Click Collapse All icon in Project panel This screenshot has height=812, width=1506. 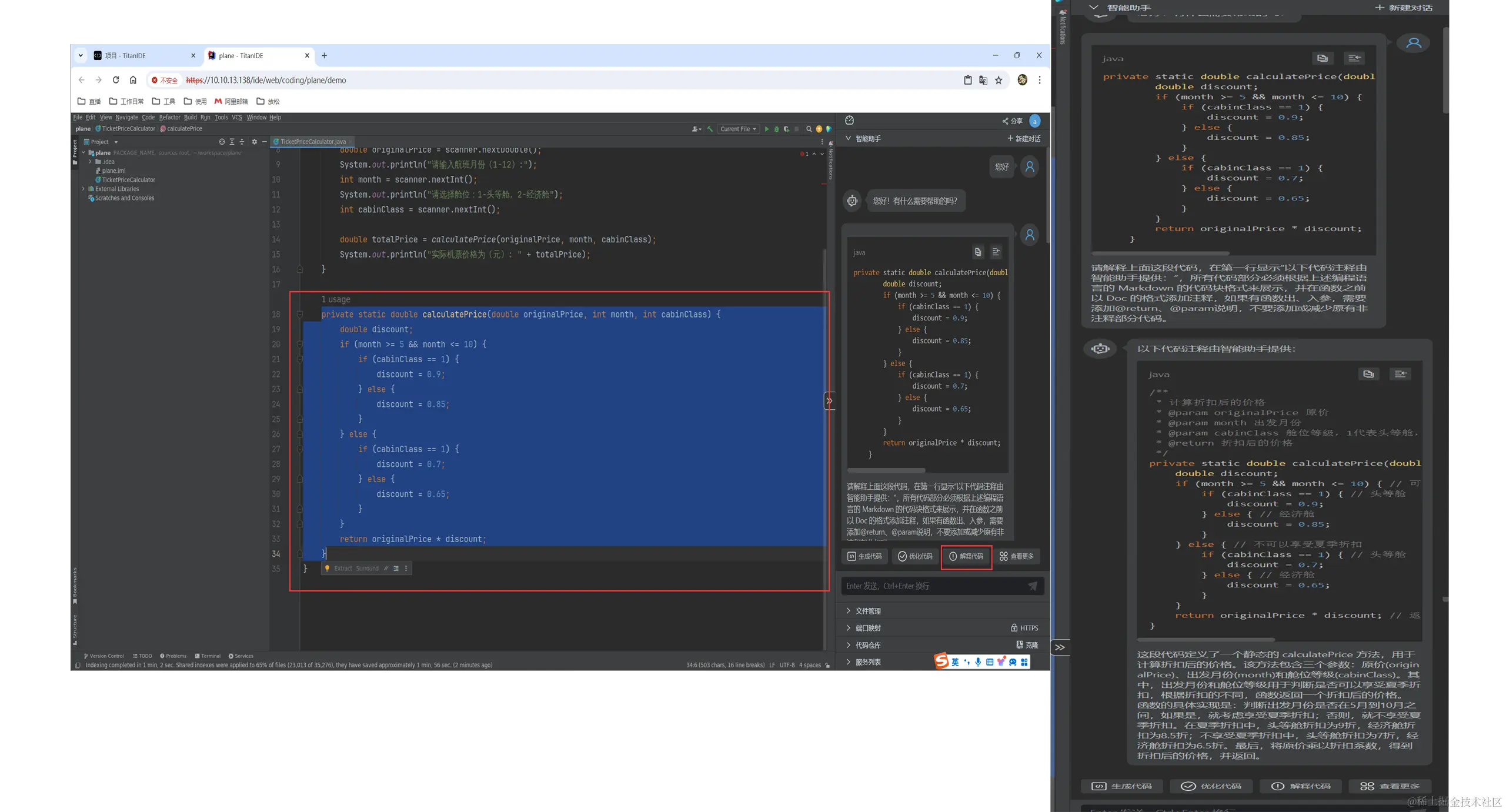point(242,142)
